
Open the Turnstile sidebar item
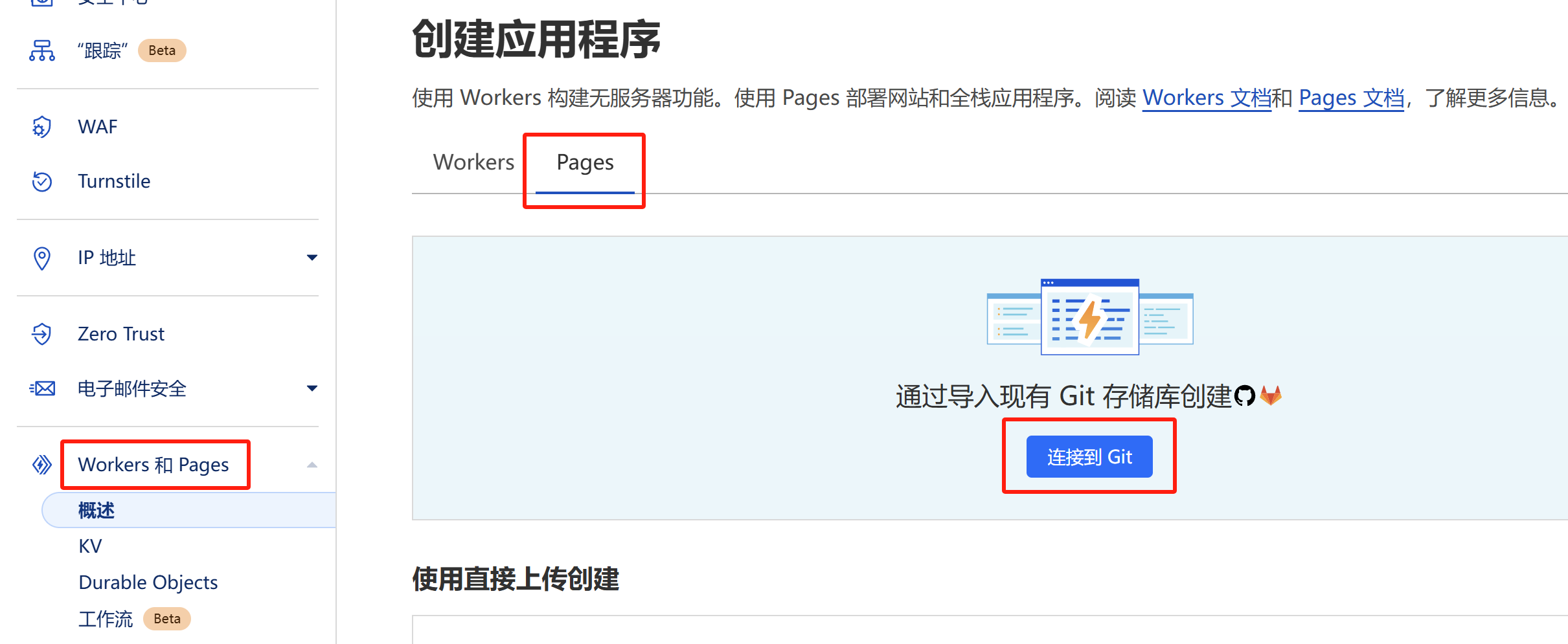(114, 181)
